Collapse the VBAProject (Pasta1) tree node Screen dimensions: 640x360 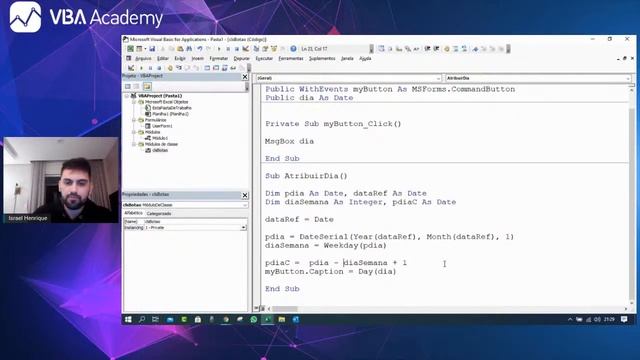point(127,96)
